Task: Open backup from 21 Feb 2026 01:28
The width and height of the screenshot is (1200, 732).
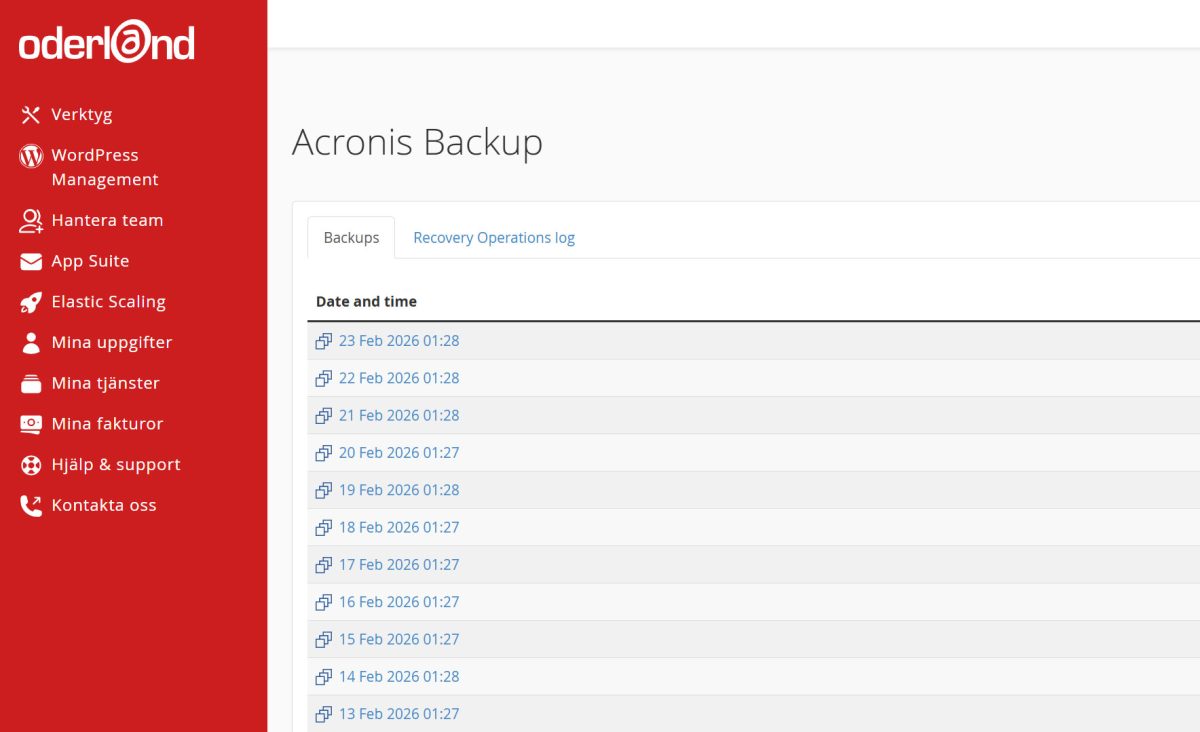Action: tap(399, 416)
